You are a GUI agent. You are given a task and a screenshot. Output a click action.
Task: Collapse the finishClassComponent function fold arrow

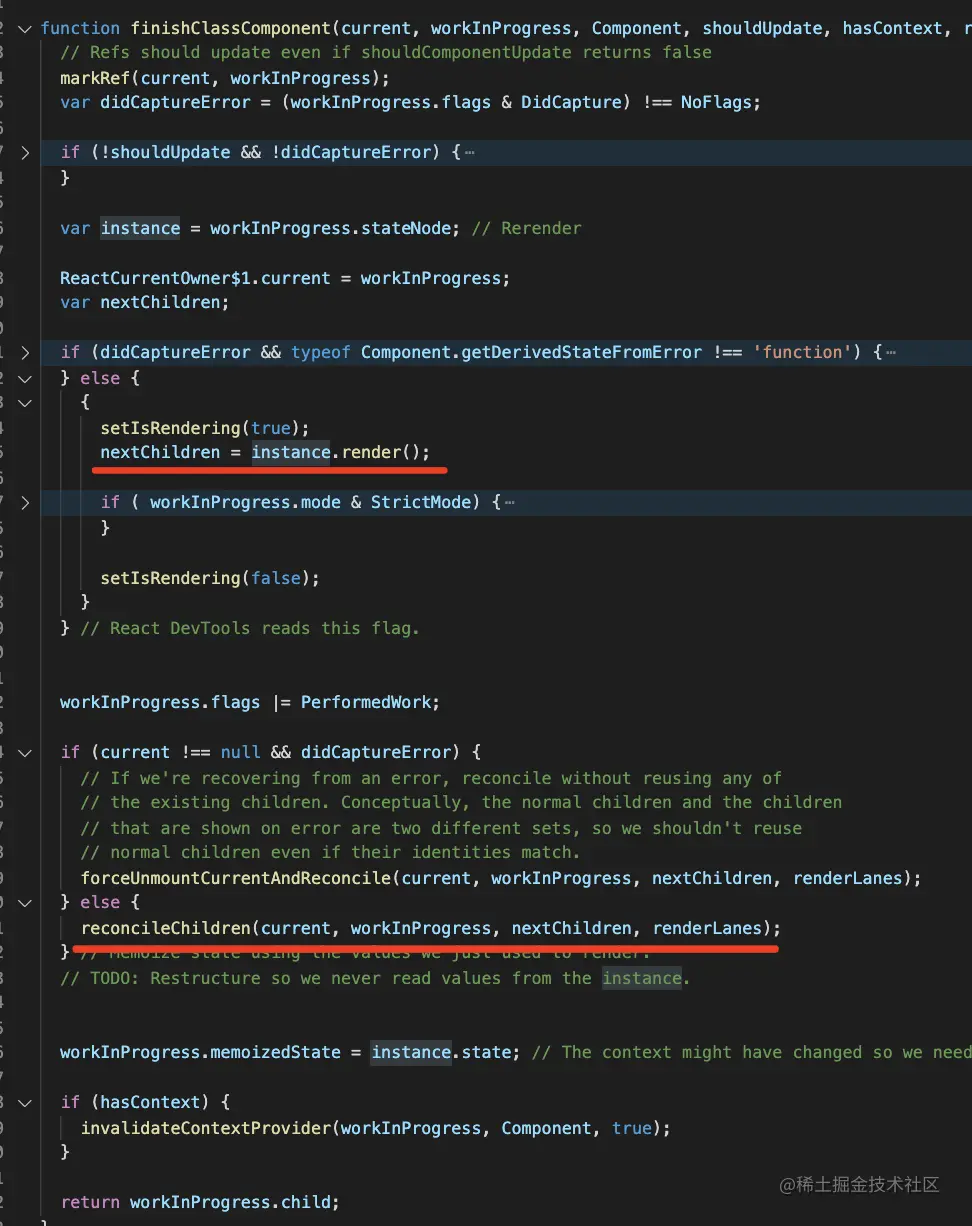coord(25,28)
